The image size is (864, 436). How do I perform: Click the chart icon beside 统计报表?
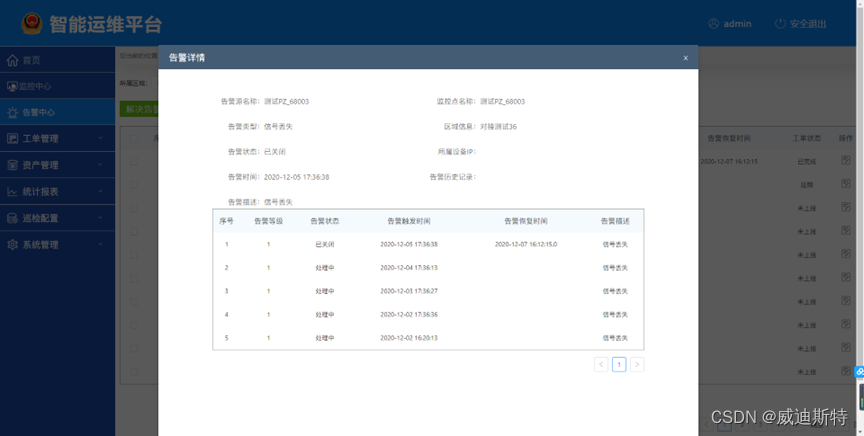click(x=12, y=192)
